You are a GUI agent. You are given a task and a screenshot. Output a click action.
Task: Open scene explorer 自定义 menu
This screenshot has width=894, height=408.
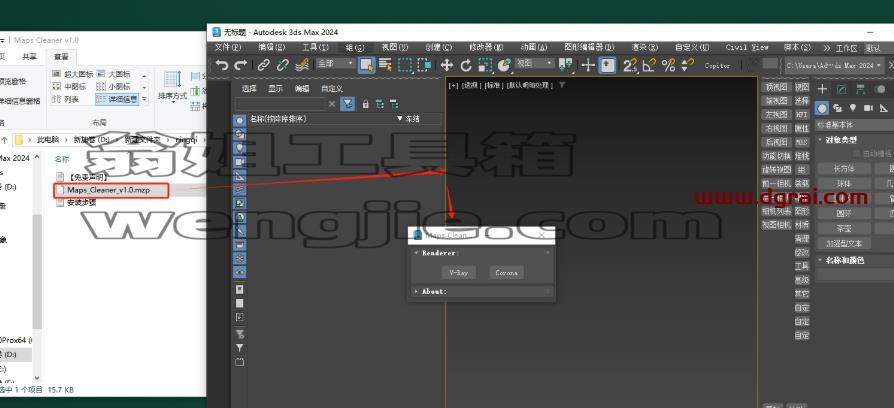(331, 88)
